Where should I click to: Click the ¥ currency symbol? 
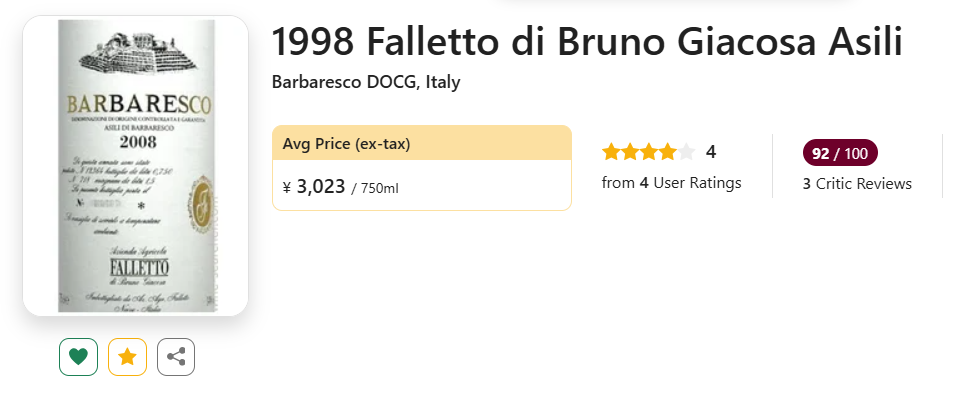[287, 187]
